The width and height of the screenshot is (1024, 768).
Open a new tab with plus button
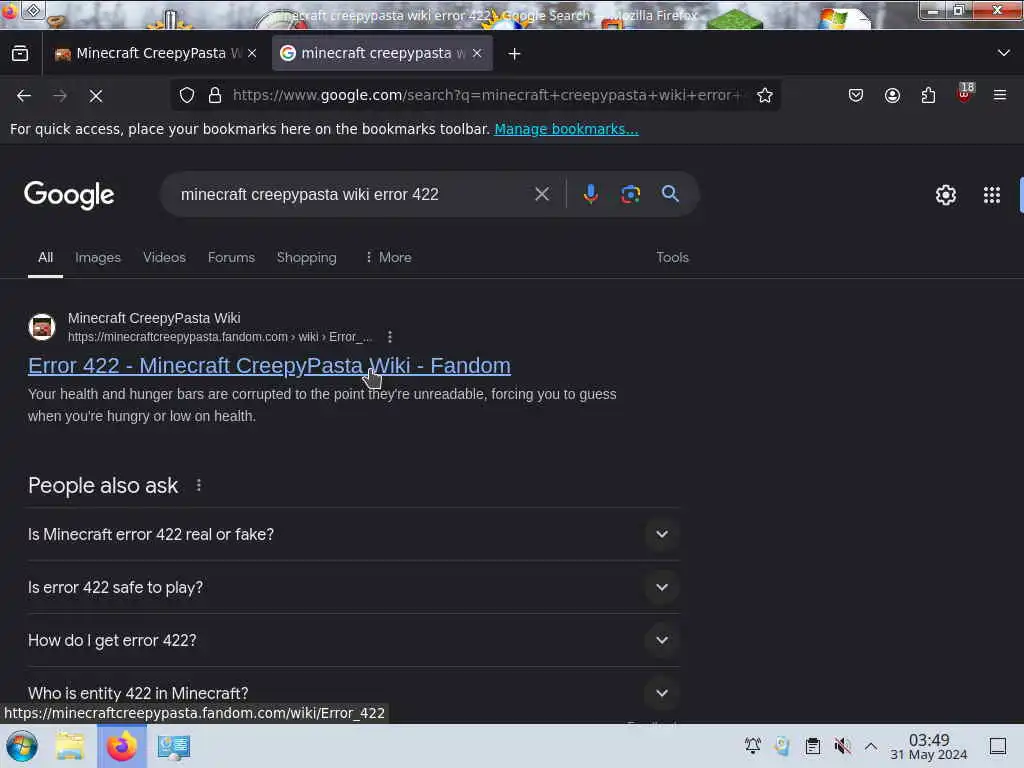[x=515, y=54]
